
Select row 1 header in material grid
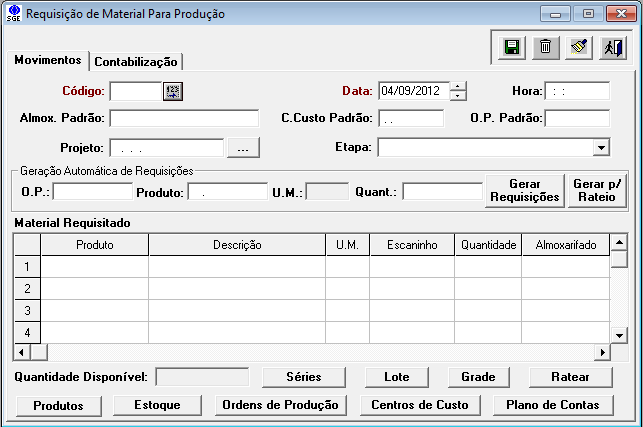[x=26, y=267]
